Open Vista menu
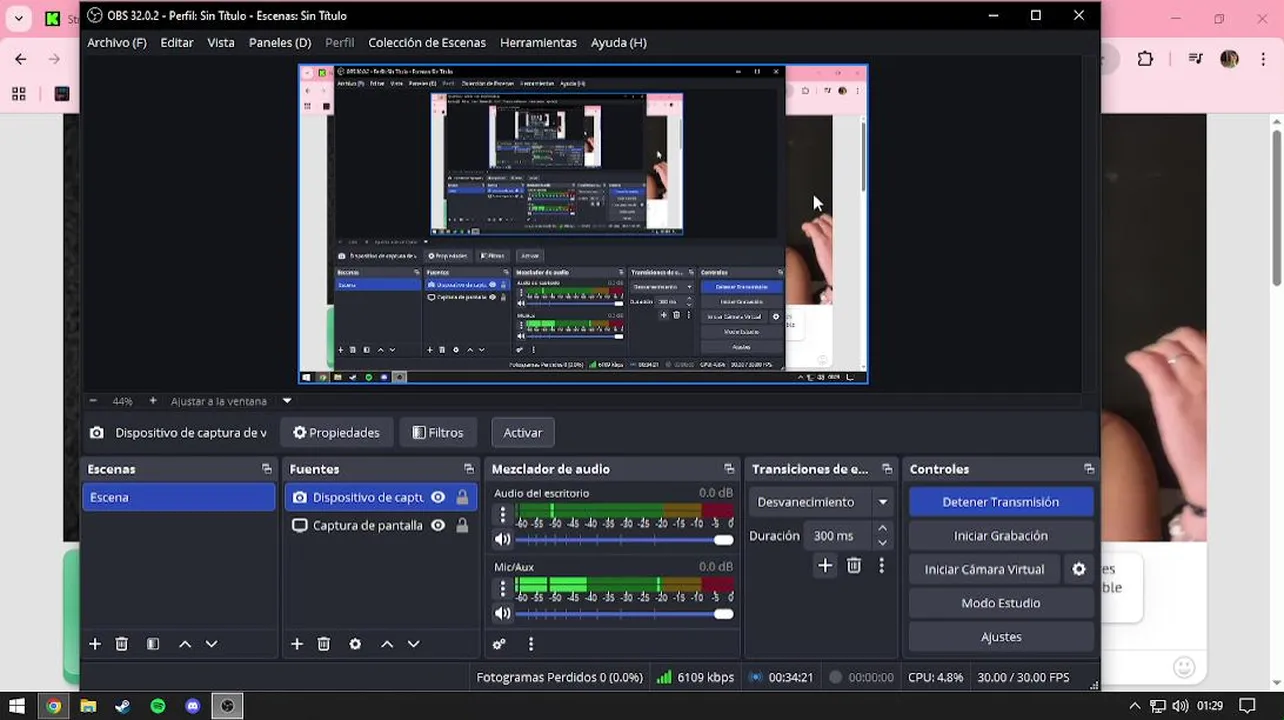 (x=221, y=42)
